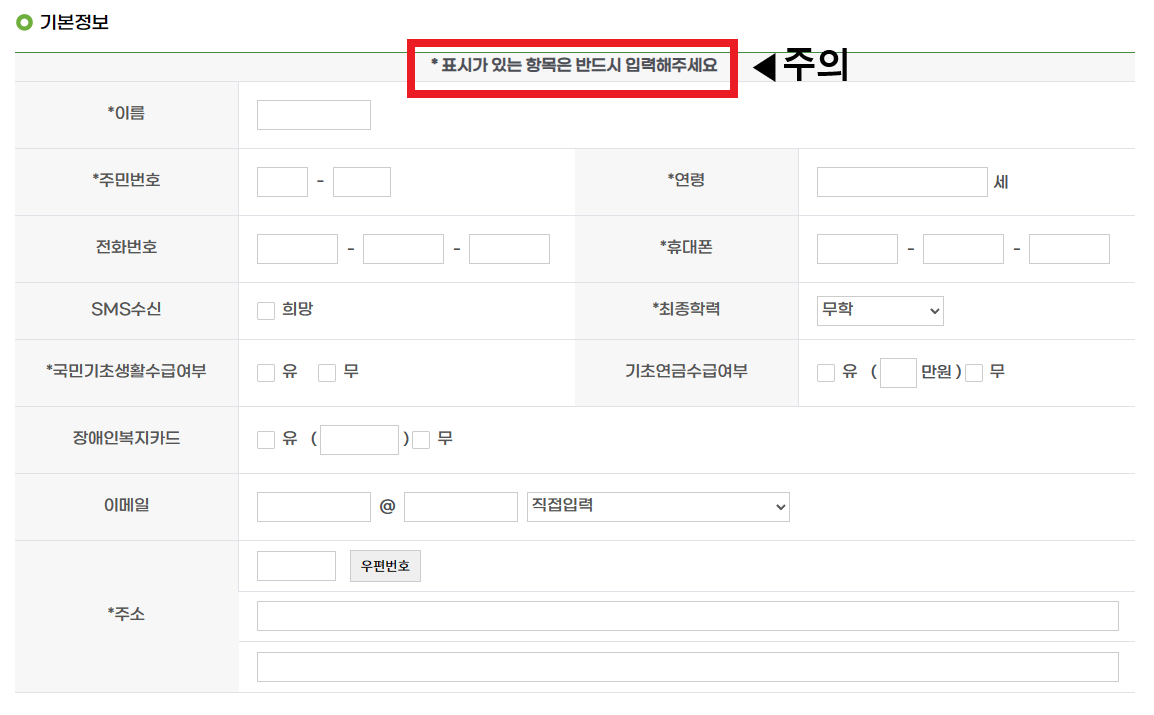Click the 이름 name input field

pos(313,114)
